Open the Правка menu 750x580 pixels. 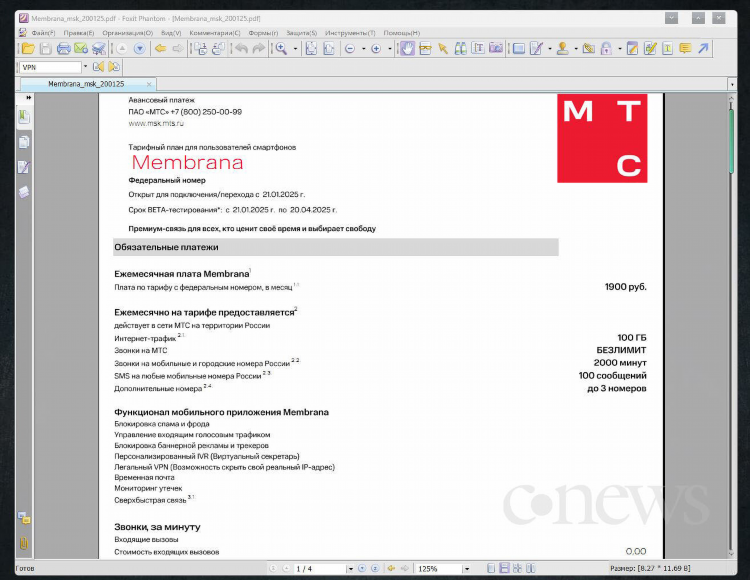[x=79, y=33]
